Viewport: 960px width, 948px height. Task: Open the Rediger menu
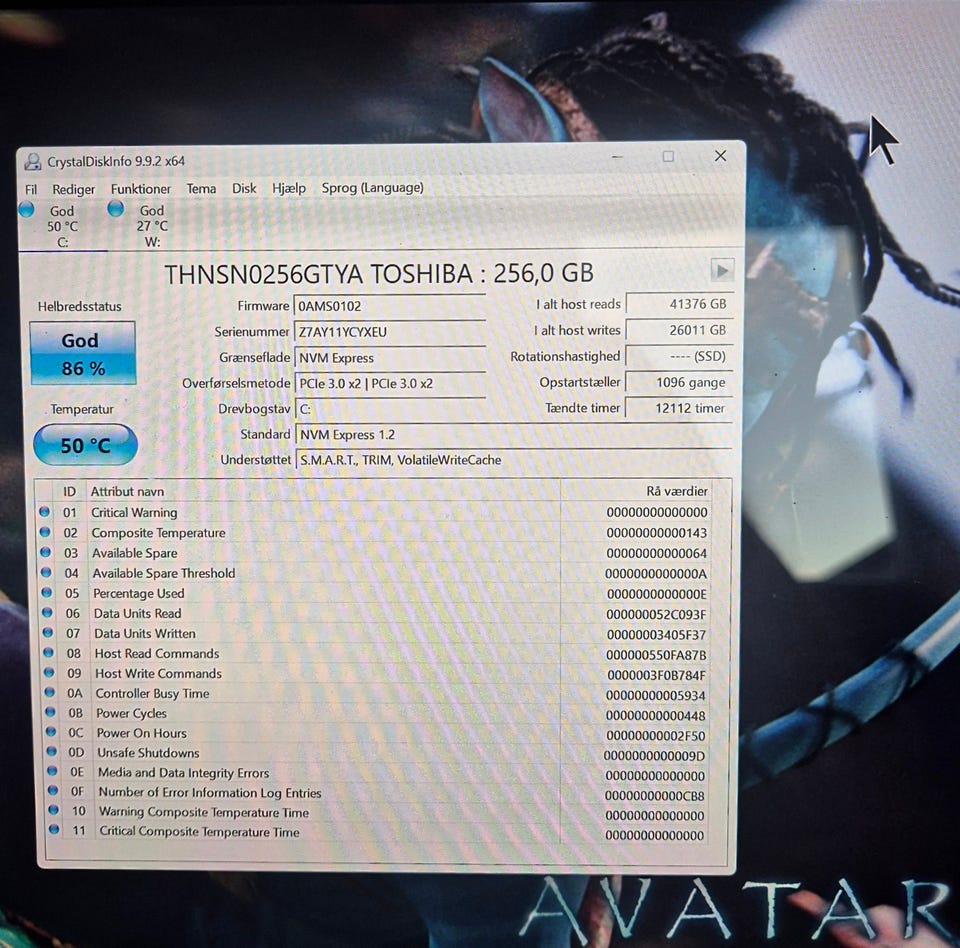(x=73, y=189)
